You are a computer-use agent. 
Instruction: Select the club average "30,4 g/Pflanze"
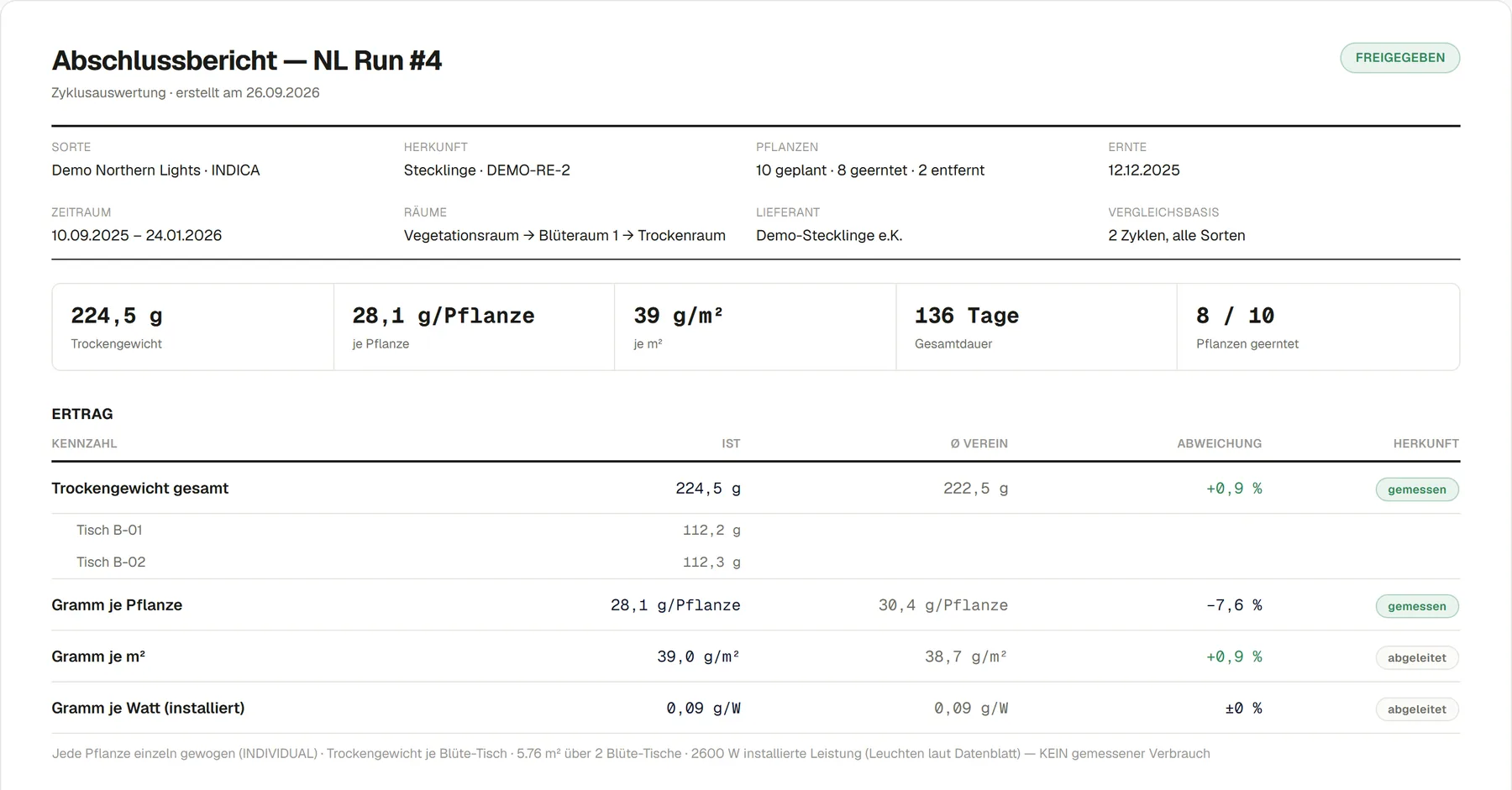pos(943,605)
